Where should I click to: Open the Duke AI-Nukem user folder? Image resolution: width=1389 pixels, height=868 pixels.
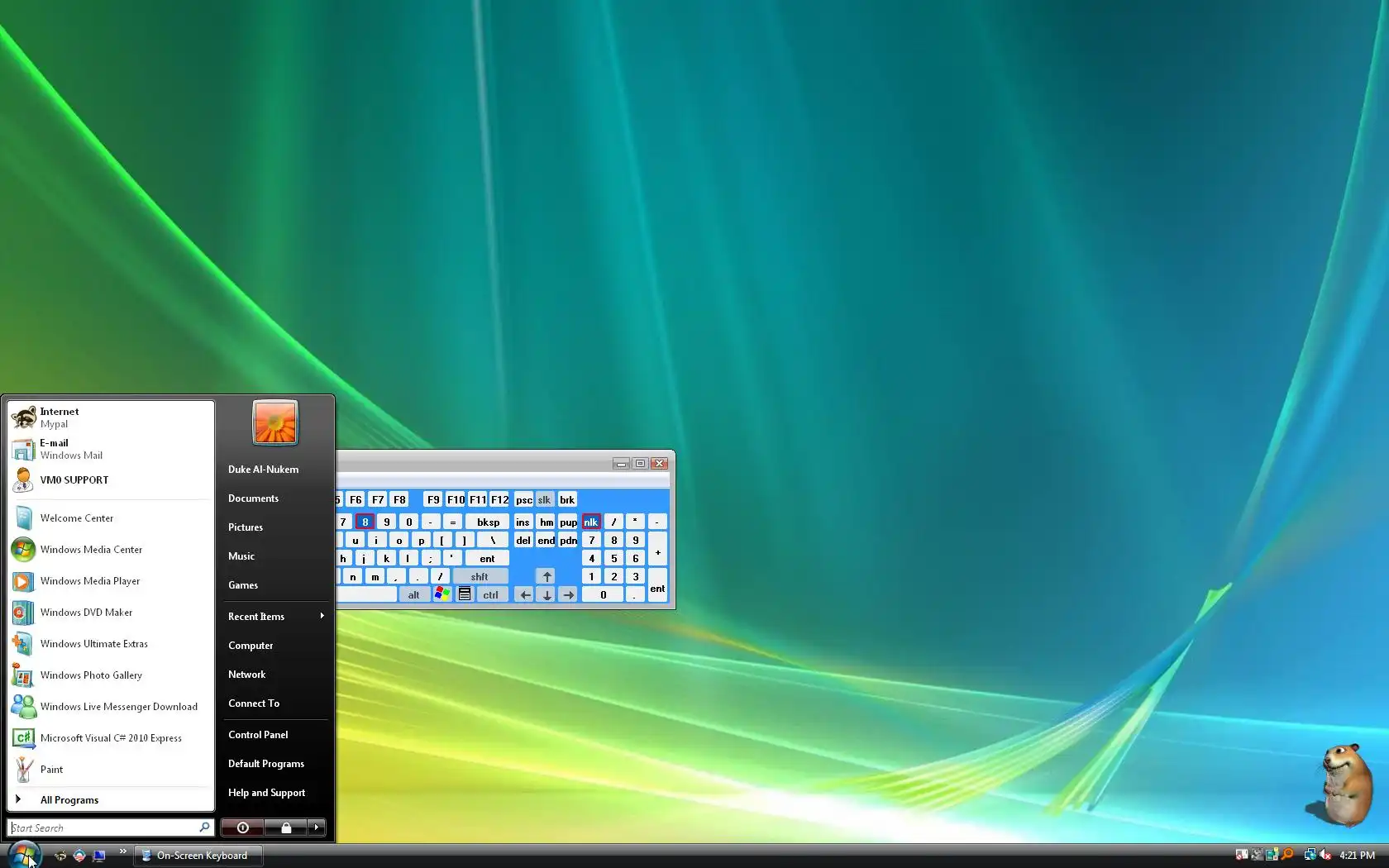coord(276,470)
